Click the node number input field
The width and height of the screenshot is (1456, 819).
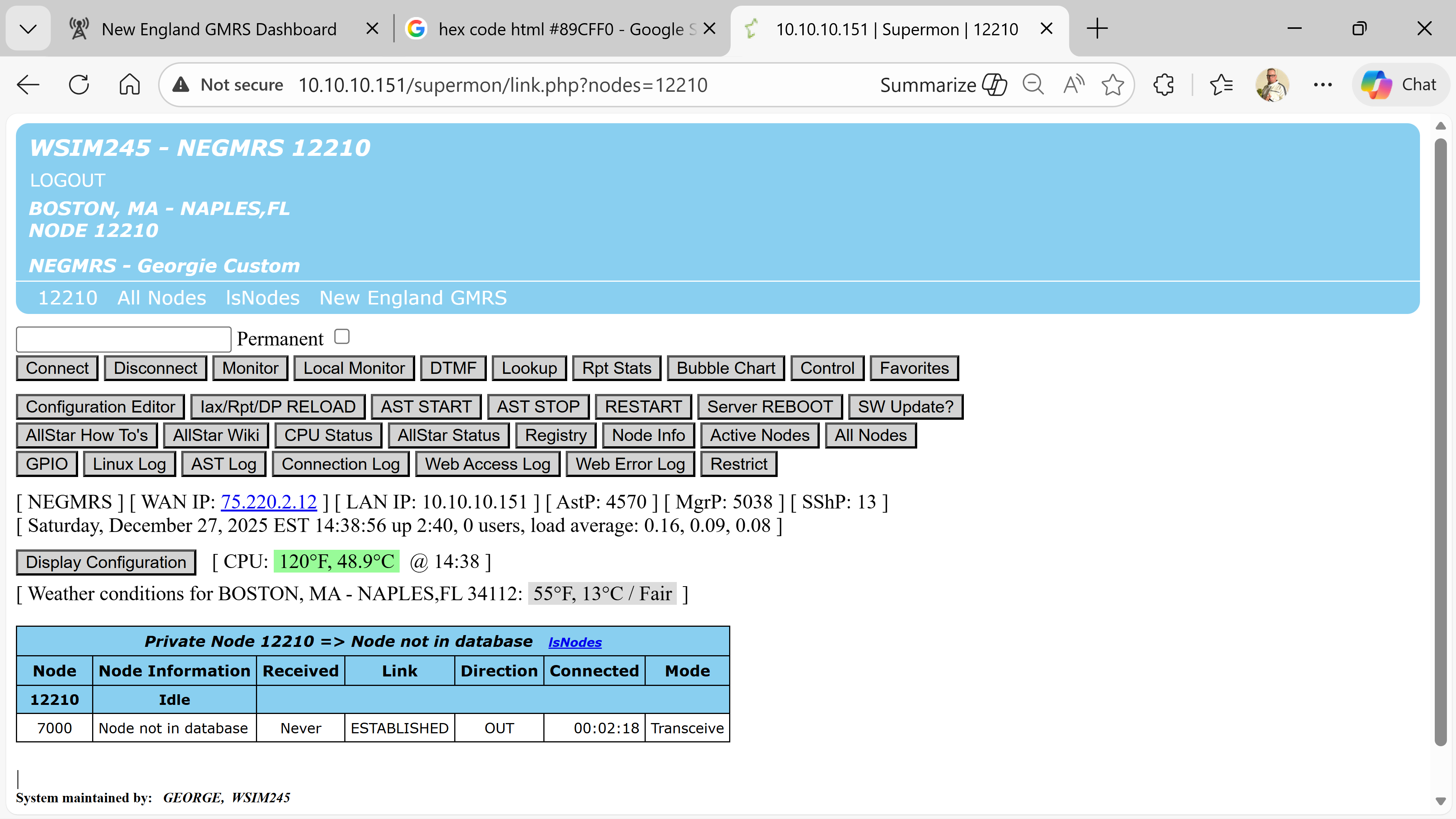[124, 339]
